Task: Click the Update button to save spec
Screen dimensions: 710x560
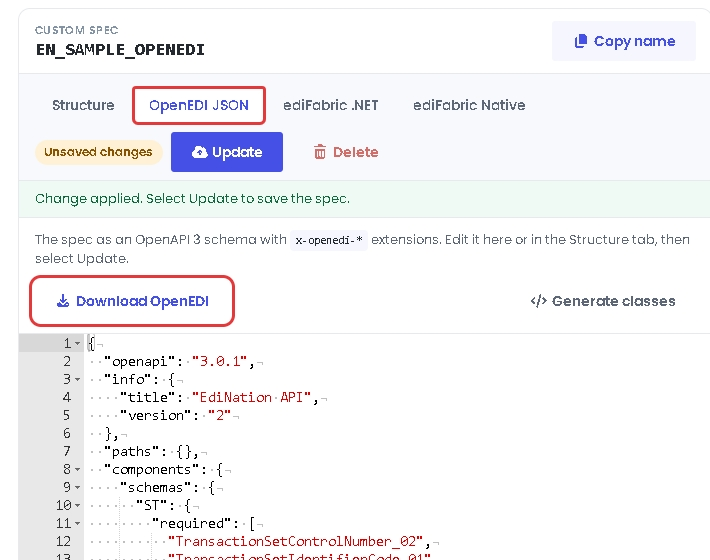Action: [227, 152]
